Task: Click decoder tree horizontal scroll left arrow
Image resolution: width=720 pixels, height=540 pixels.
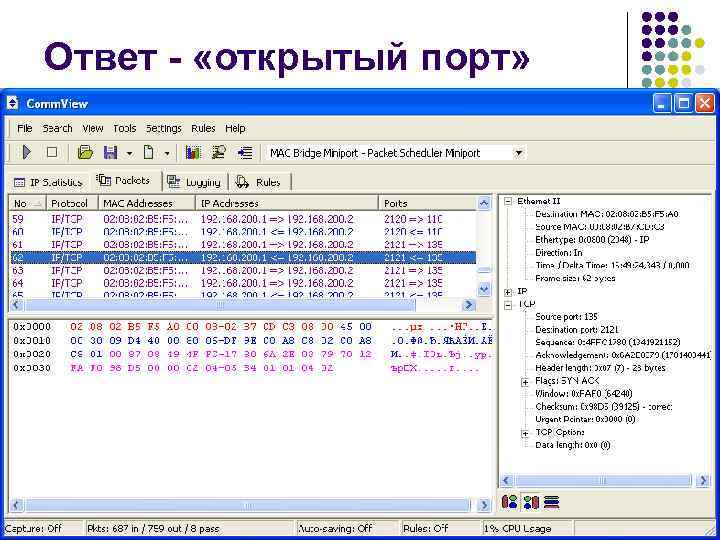Action: click(507, 481)
